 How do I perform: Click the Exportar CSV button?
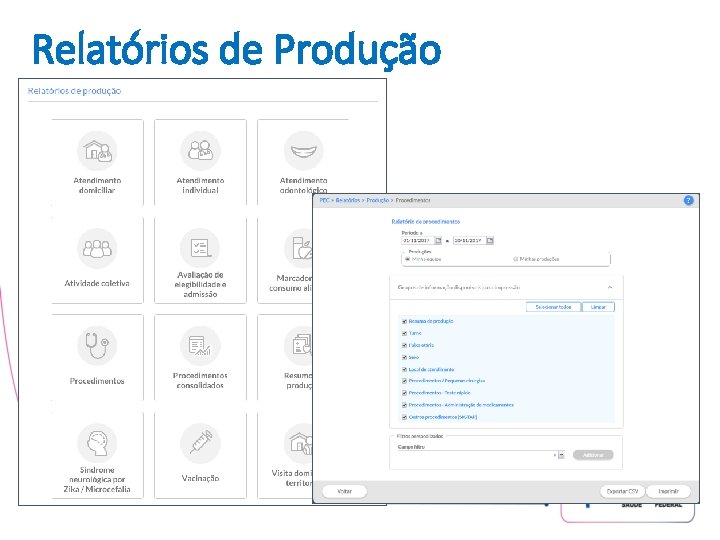coord(622,491)
